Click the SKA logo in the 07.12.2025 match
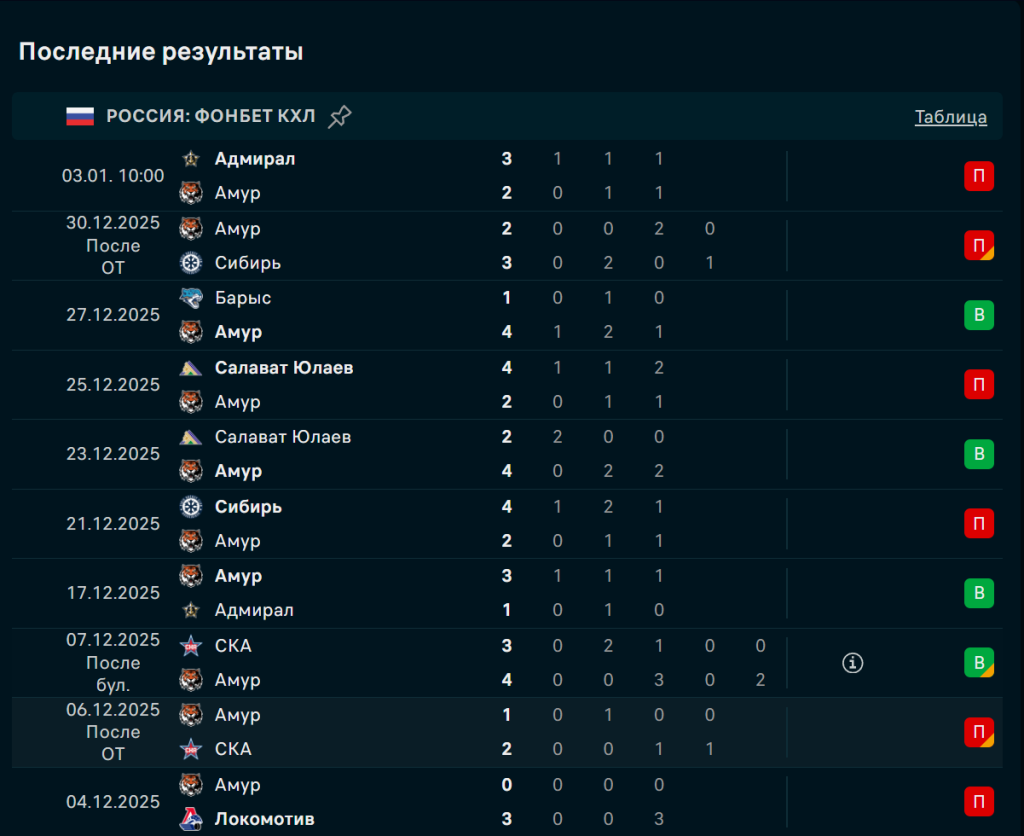Image resolution: width=1024 pixels, height=836 pixels. pos(191,646)
